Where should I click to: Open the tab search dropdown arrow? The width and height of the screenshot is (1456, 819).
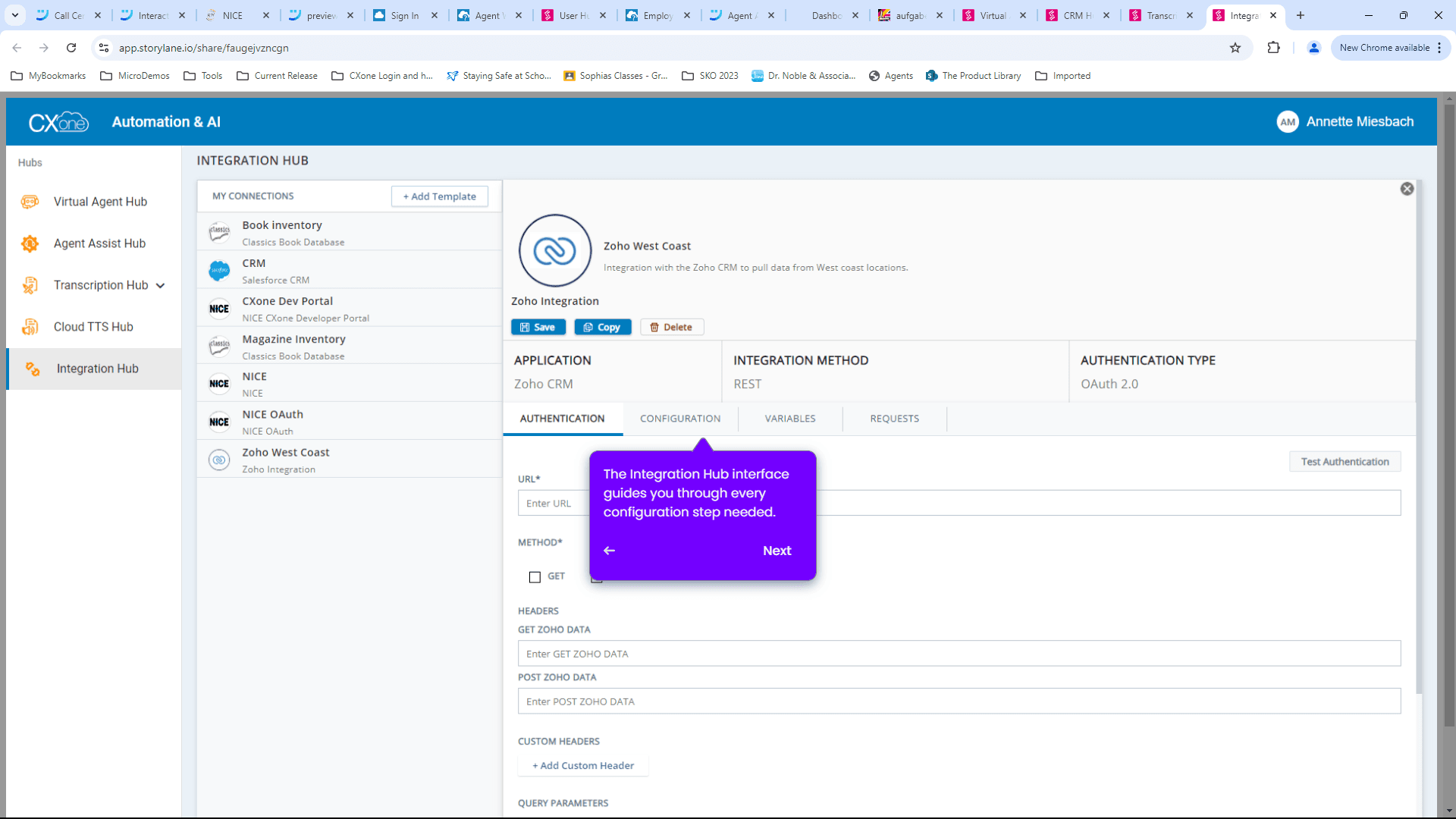coord(15,15)
